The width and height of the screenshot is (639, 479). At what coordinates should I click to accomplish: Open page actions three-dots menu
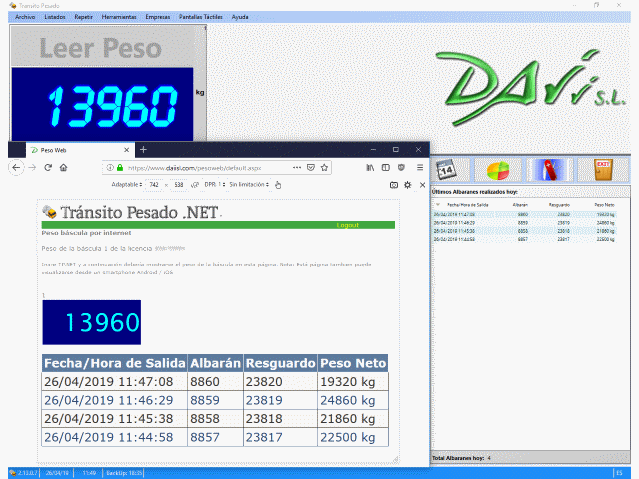pyautogui.click(x=297, y=168)
